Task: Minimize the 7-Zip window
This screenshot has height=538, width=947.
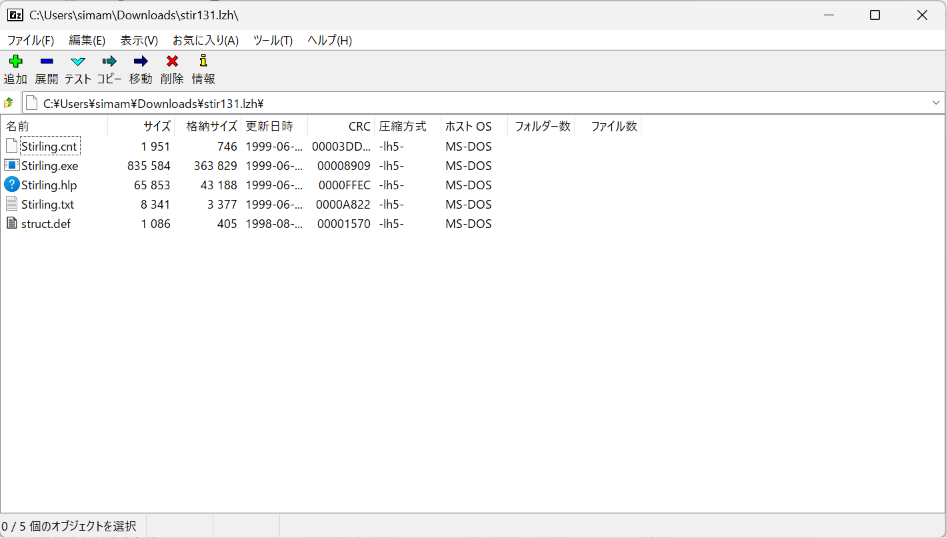Action: click(829, 15)
